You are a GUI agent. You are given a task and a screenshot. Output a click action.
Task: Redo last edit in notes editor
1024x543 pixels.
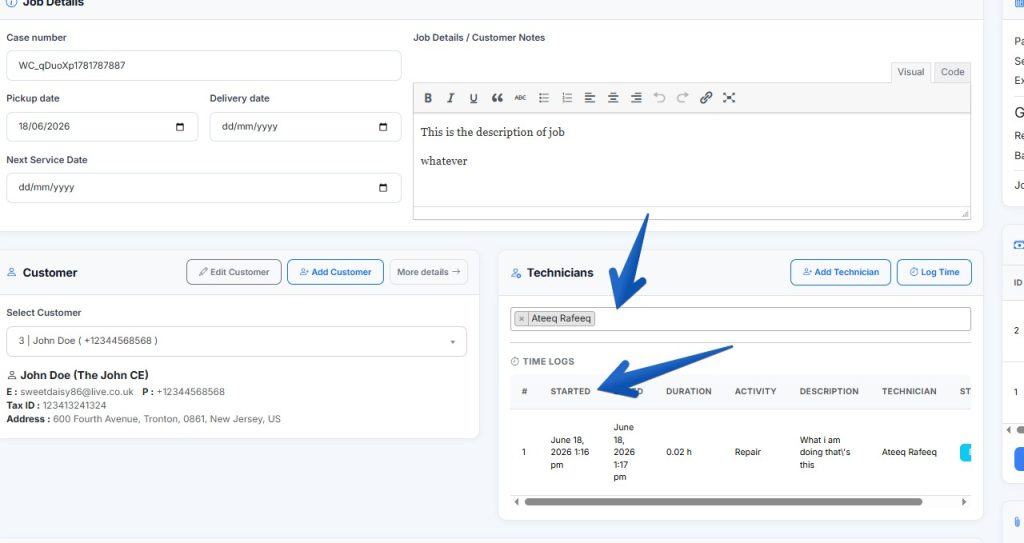pyautogui.click(x=682, y=98)
